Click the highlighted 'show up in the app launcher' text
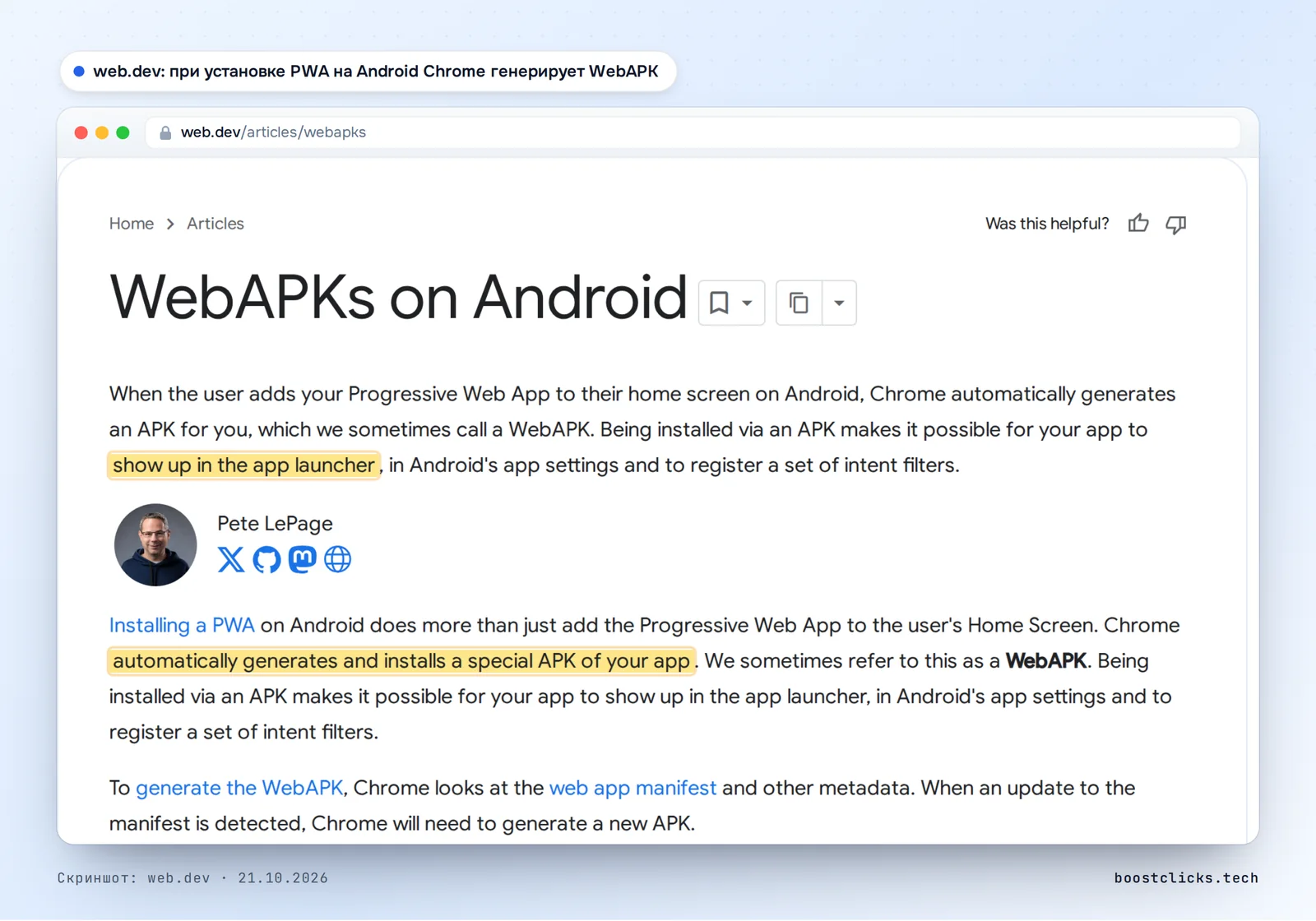The image size is (1316, 921). tap(243, 465)
